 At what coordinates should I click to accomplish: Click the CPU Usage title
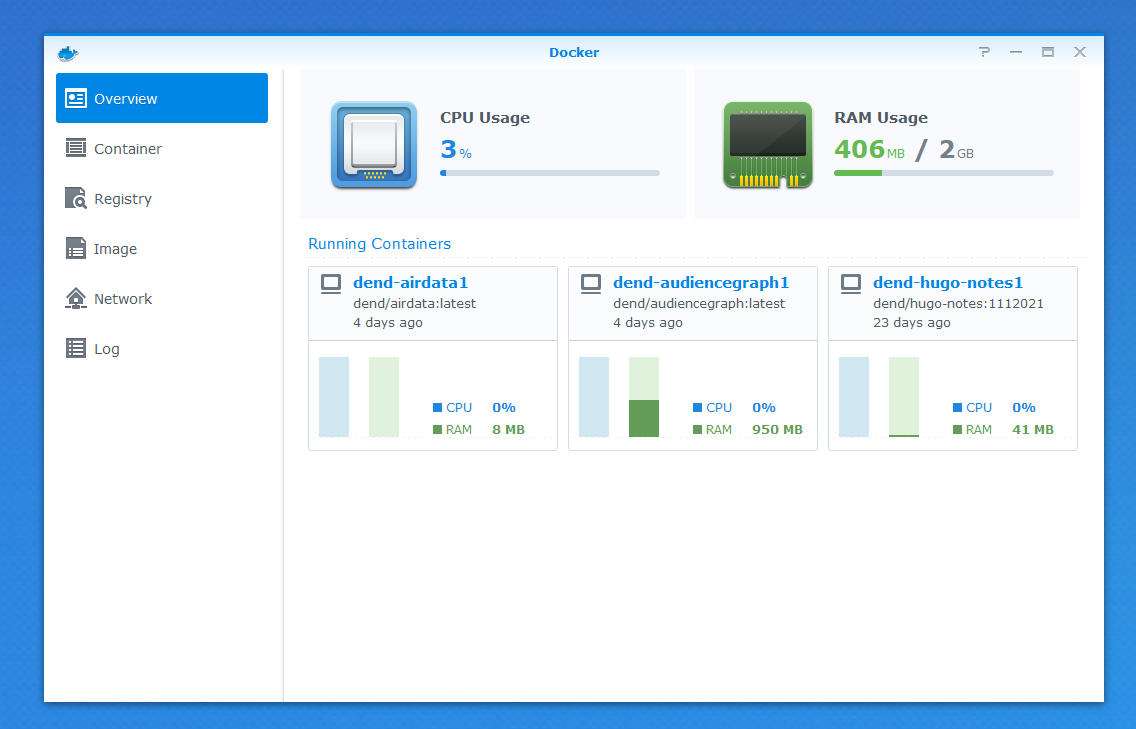(x=485, y=117)
